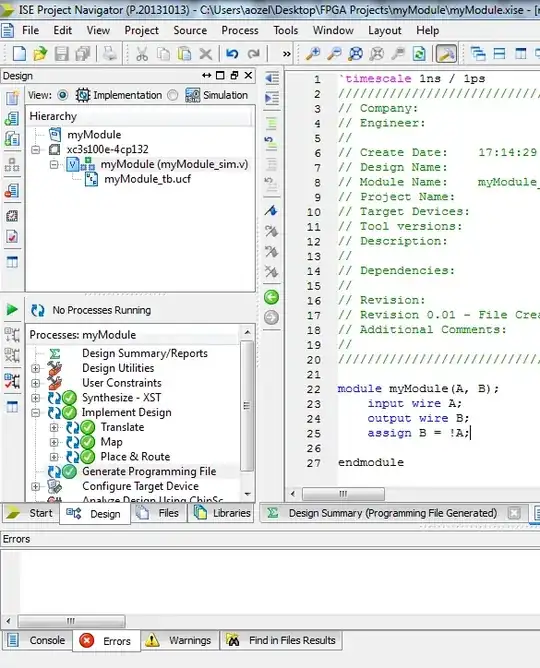
Task: Collapse the Implement Design process
Action: (36, 412)
